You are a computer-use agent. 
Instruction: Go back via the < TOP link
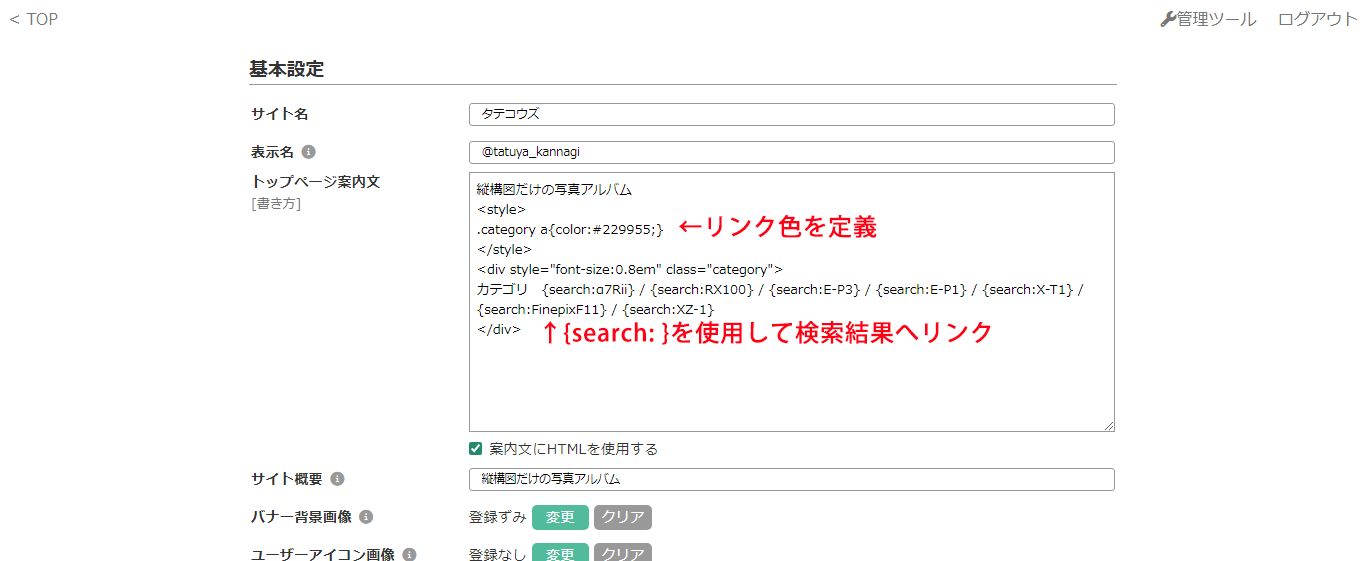coord(34,19)
